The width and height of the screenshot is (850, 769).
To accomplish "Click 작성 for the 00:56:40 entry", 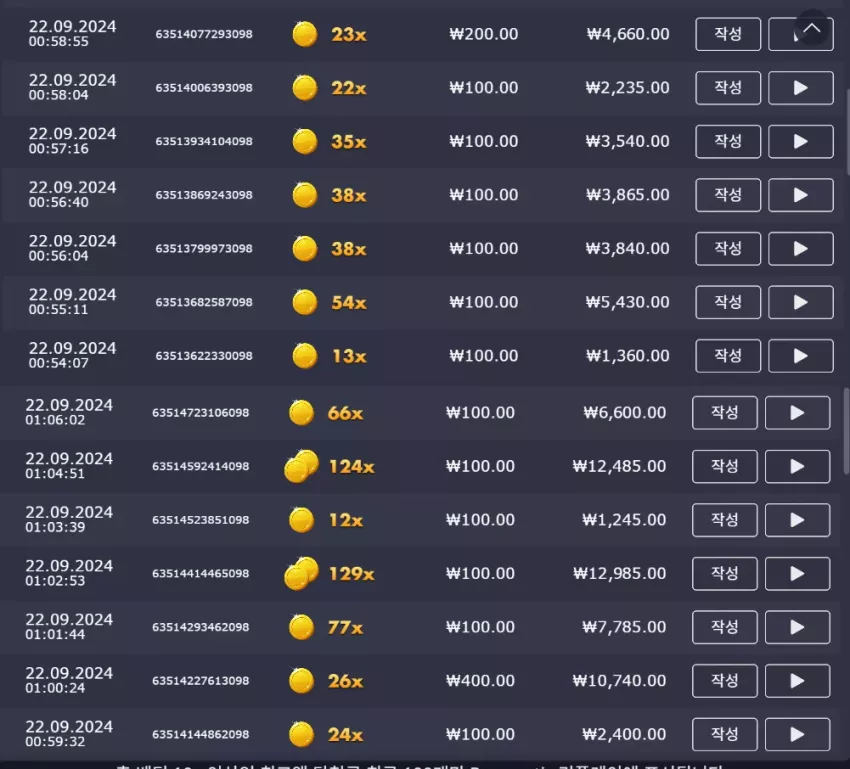I will pos(728,195).
